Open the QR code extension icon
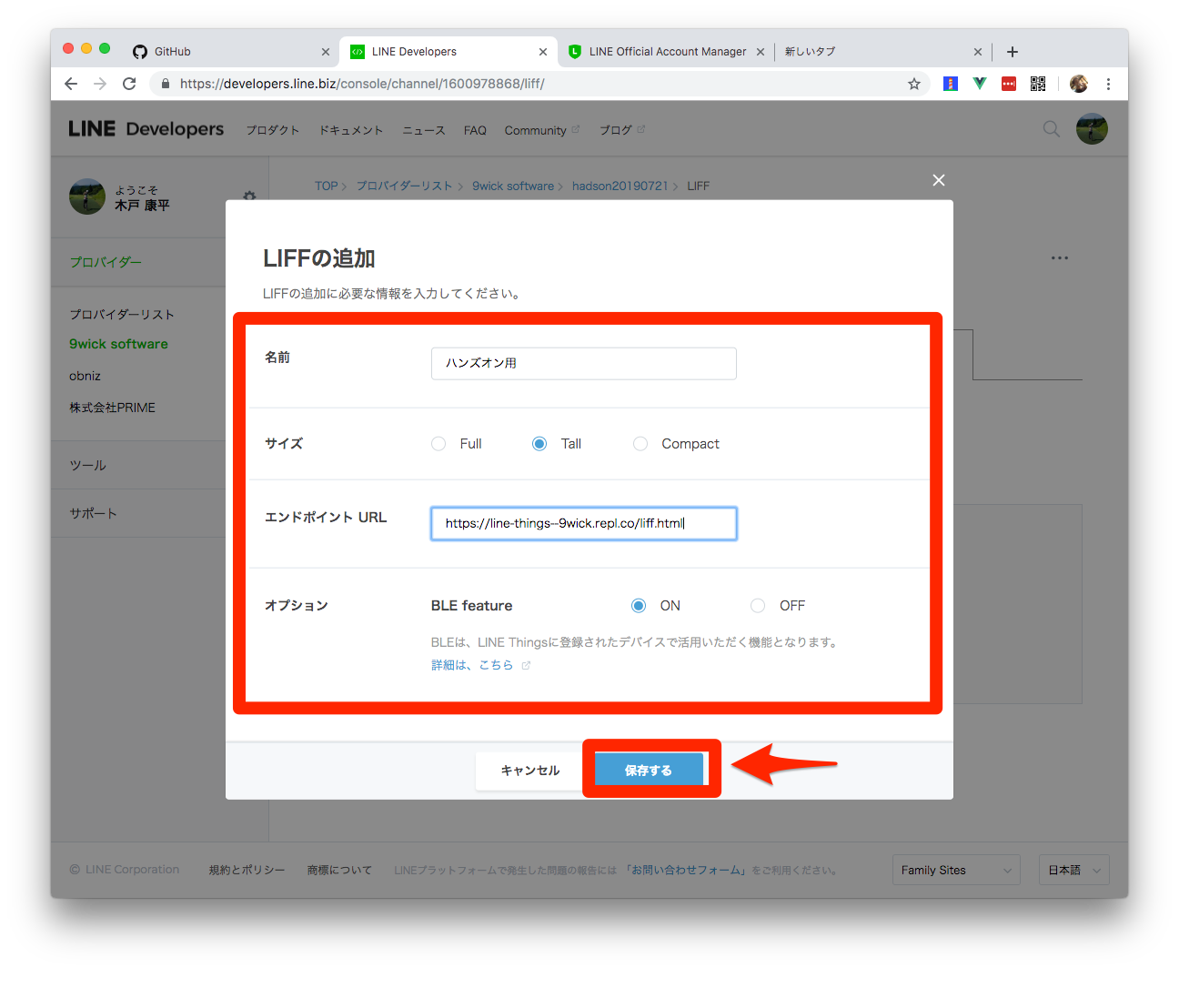 (1038, 84)
